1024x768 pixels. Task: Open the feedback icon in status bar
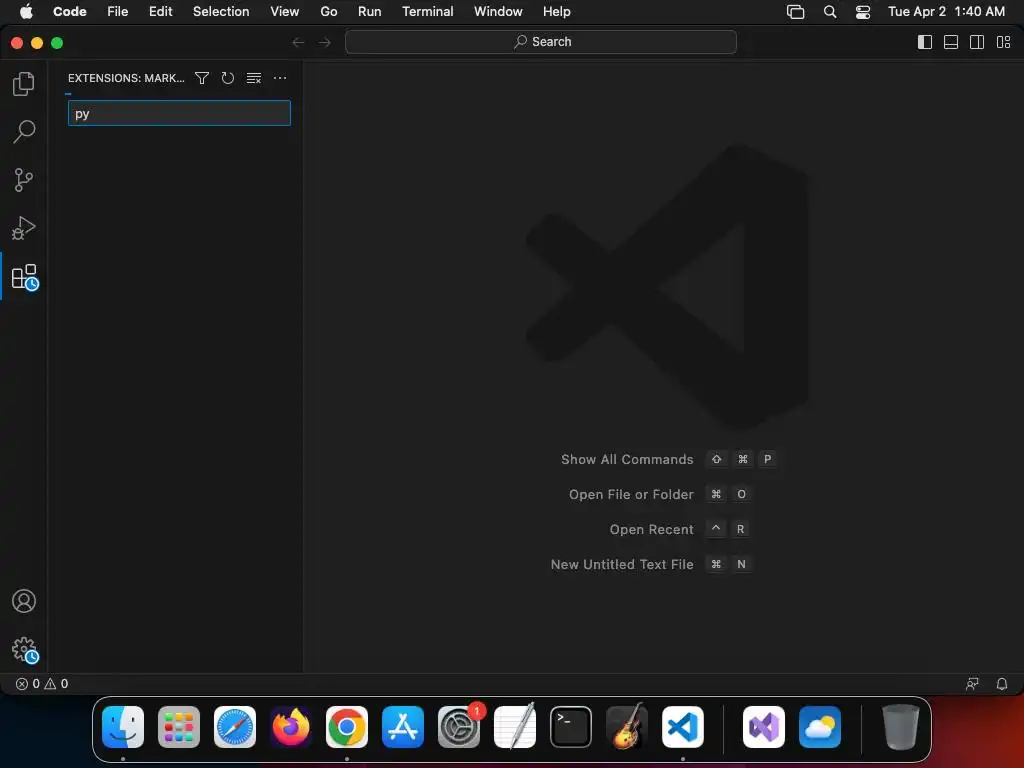pyautogui.click(x=972, y=684)
